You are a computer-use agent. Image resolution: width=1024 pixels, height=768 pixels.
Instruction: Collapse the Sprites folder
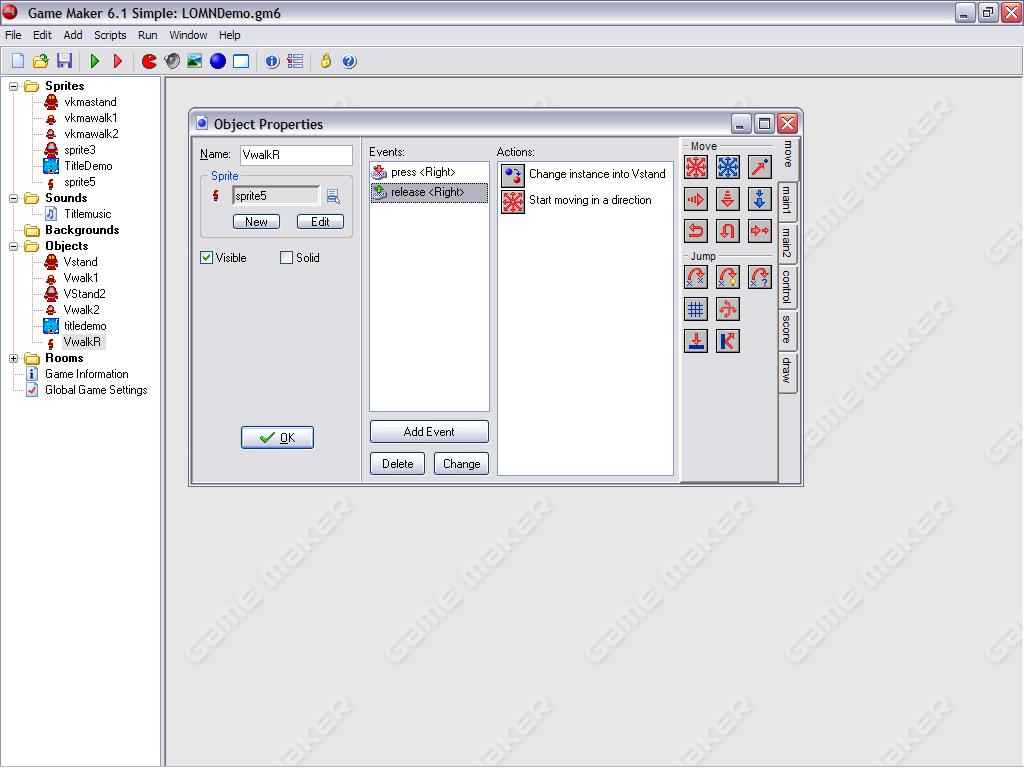[x=13, y=86]
